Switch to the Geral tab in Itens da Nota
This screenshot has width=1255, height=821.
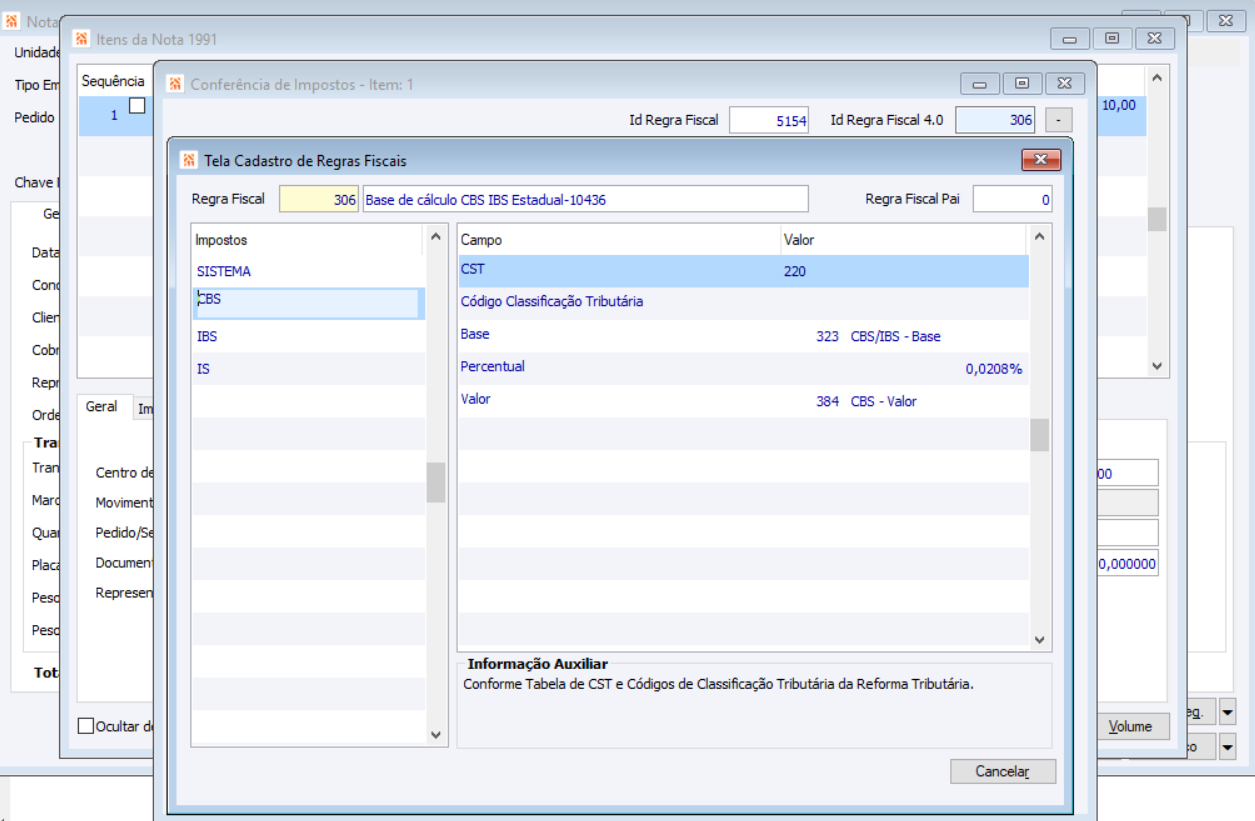(102, 407)
